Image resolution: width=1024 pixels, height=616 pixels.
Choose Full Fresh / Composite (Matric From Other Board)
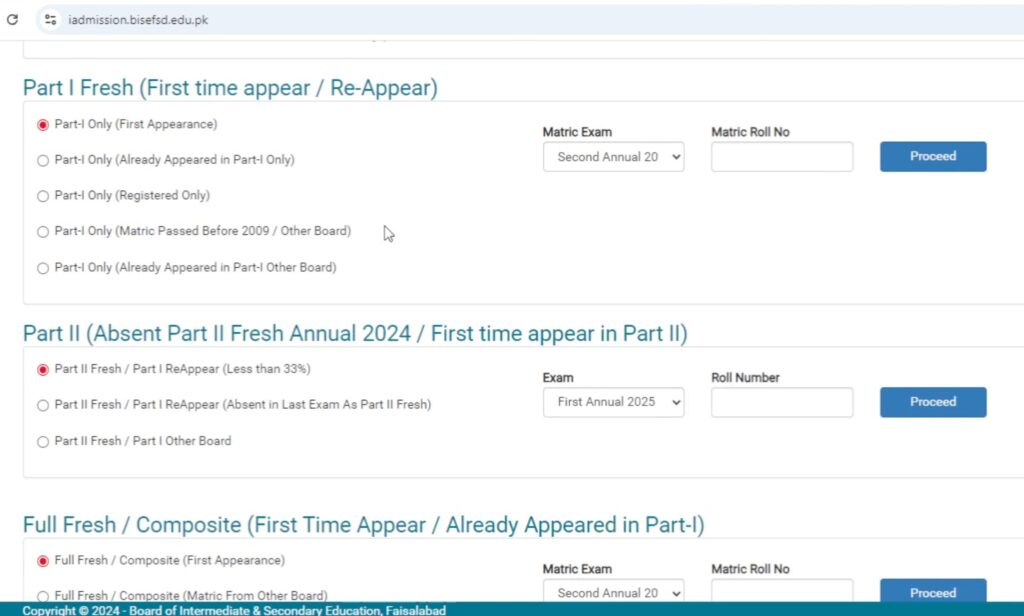point(43,596)
